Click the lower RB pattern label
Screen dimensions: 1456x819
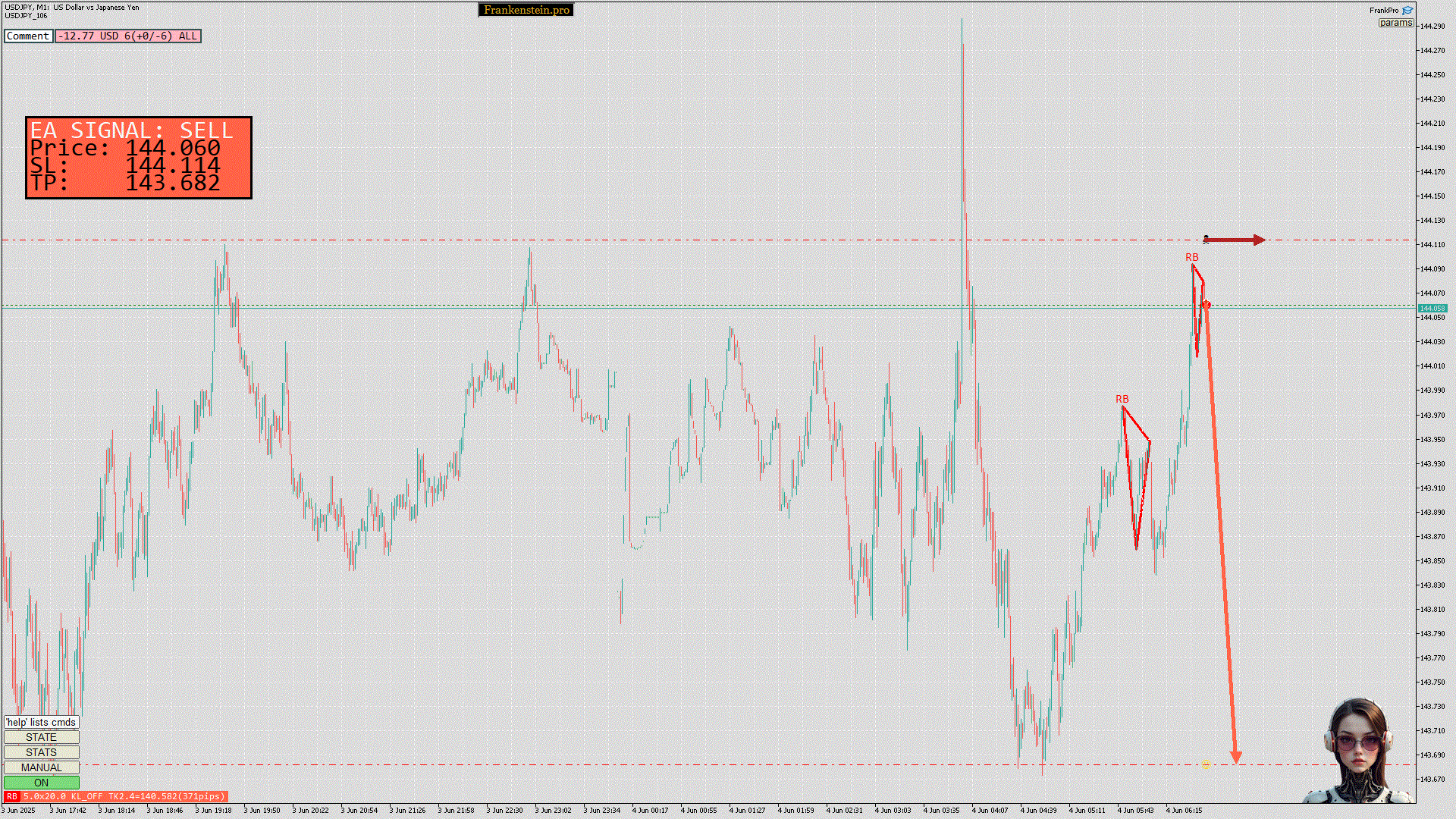coord(1122,399)
